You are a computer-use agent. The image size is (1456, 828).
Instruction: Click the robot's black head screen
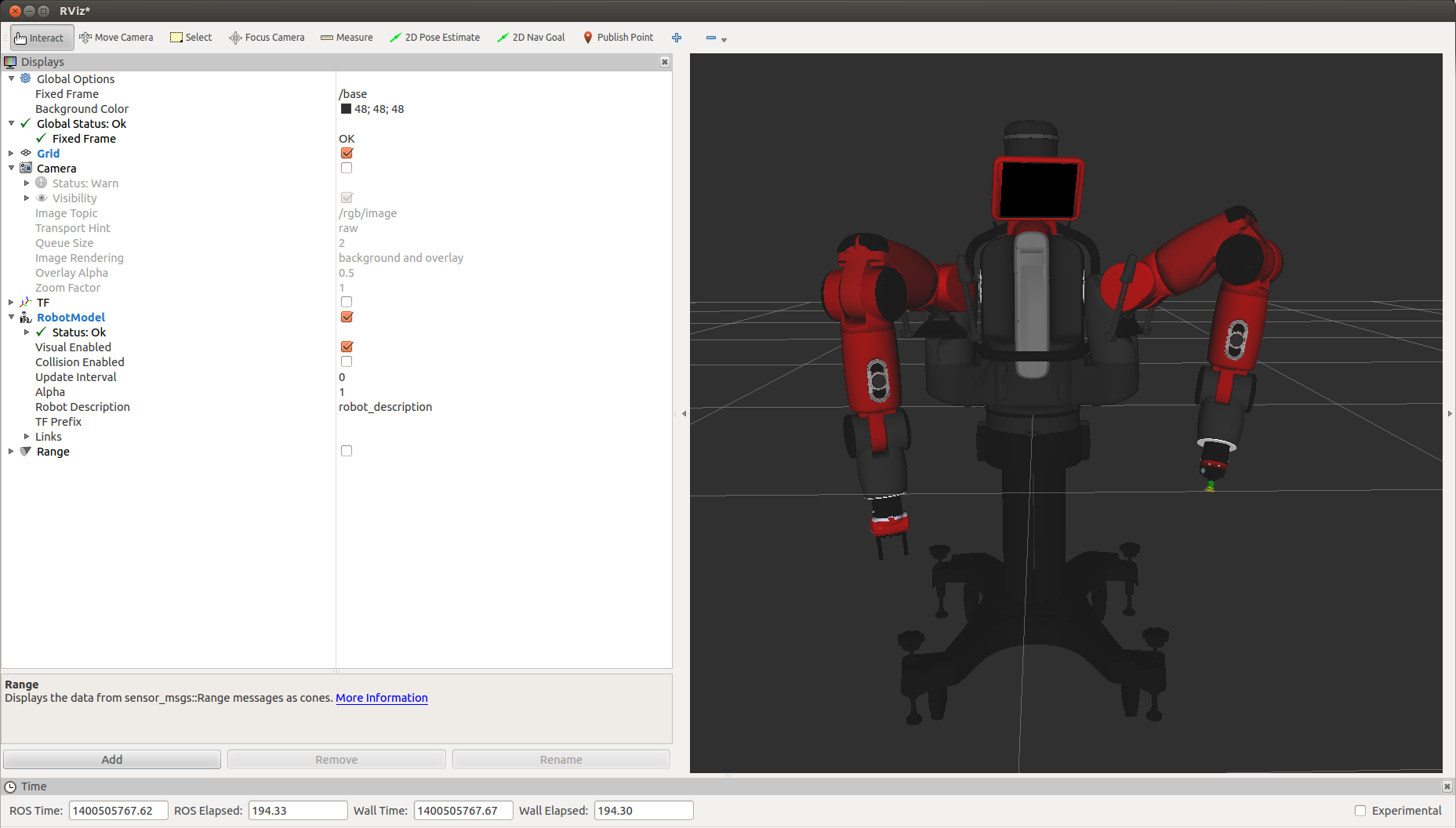[1038, 189]
